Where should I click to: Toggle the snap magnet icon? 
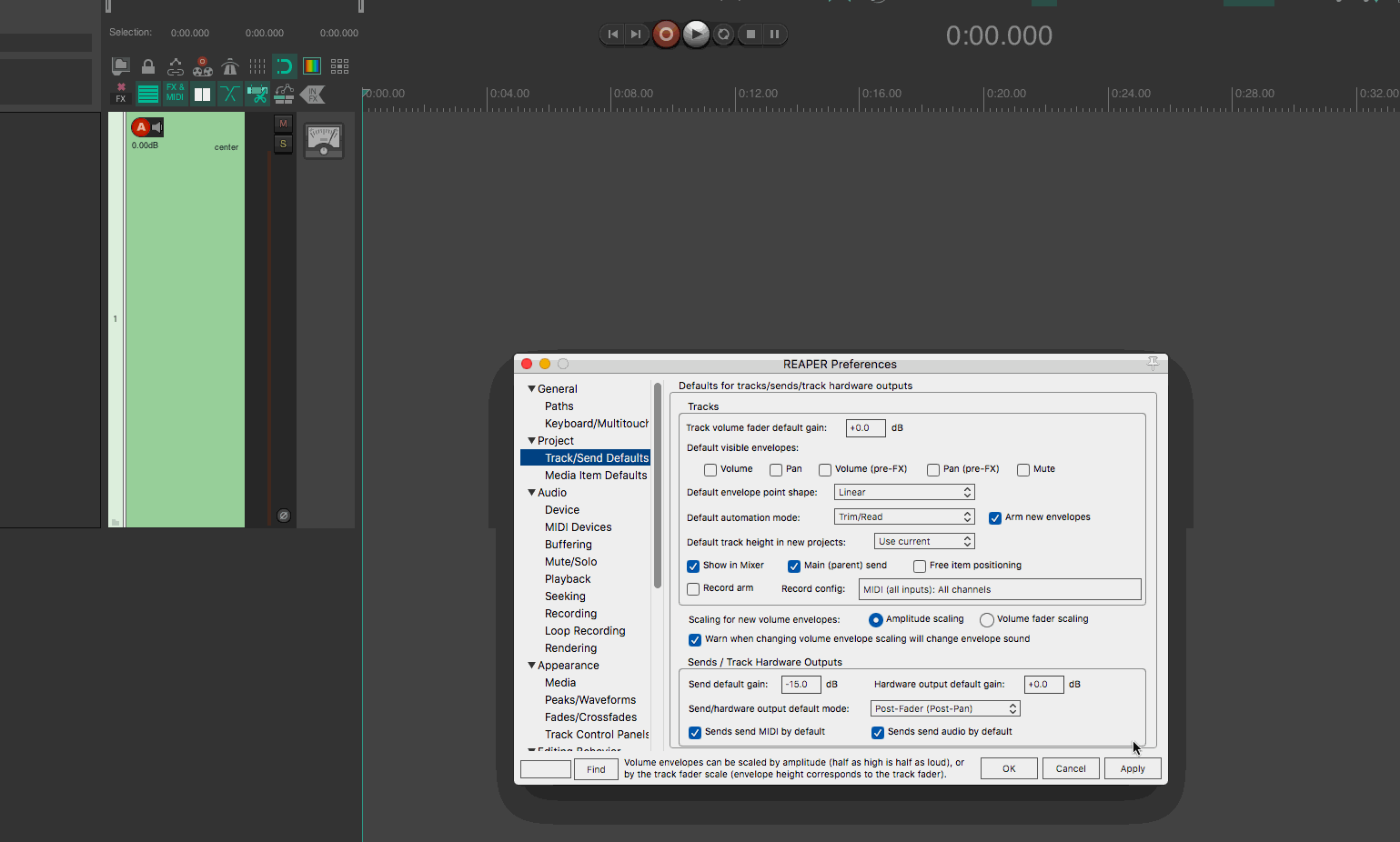(x=285, y=66)
